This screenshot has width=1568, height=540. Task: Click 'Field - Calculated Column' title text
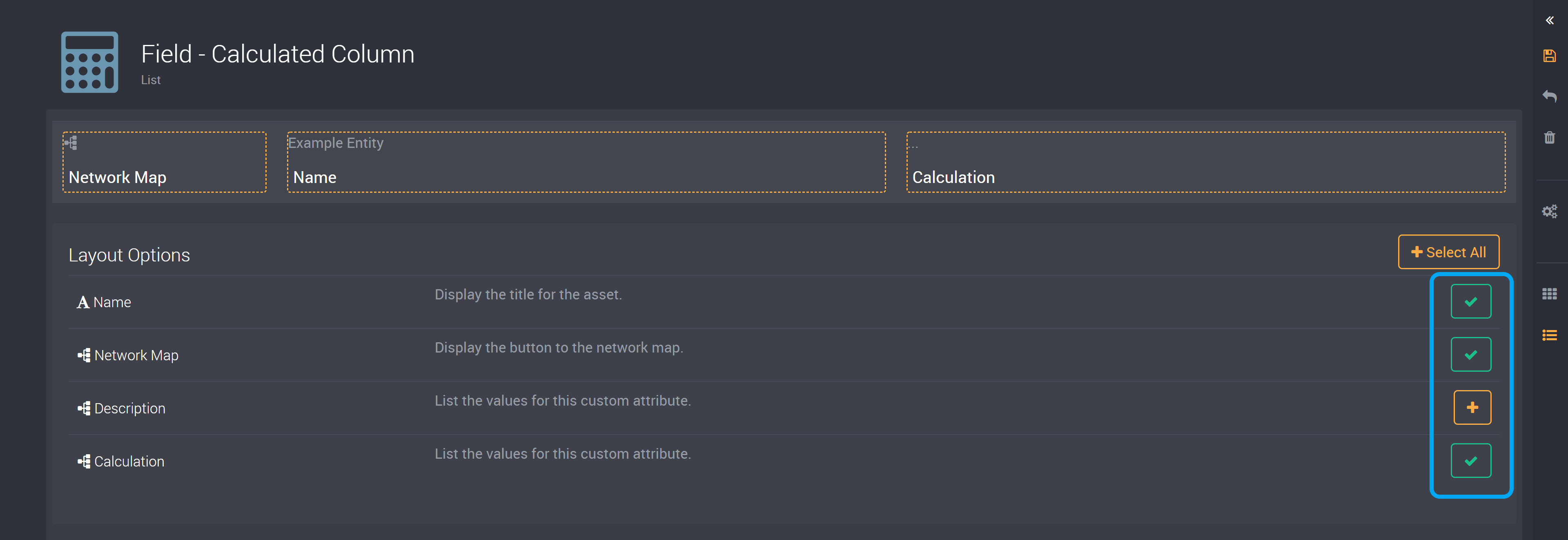pyautogui.click(x=278, y=54)
